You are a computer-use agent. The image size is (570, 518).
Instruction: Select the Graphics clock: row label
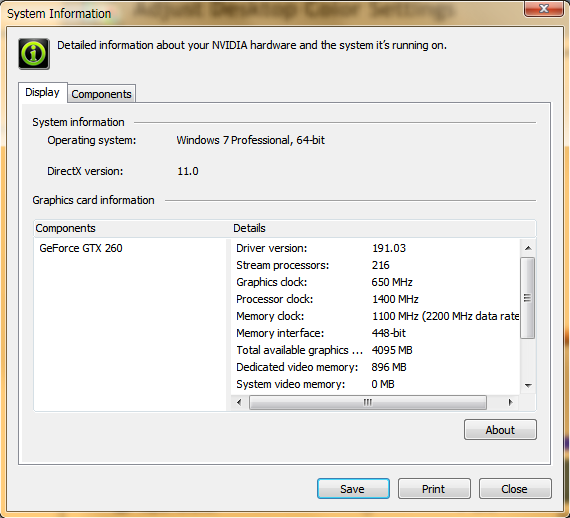pyautogui.click(x=272, y=282)
